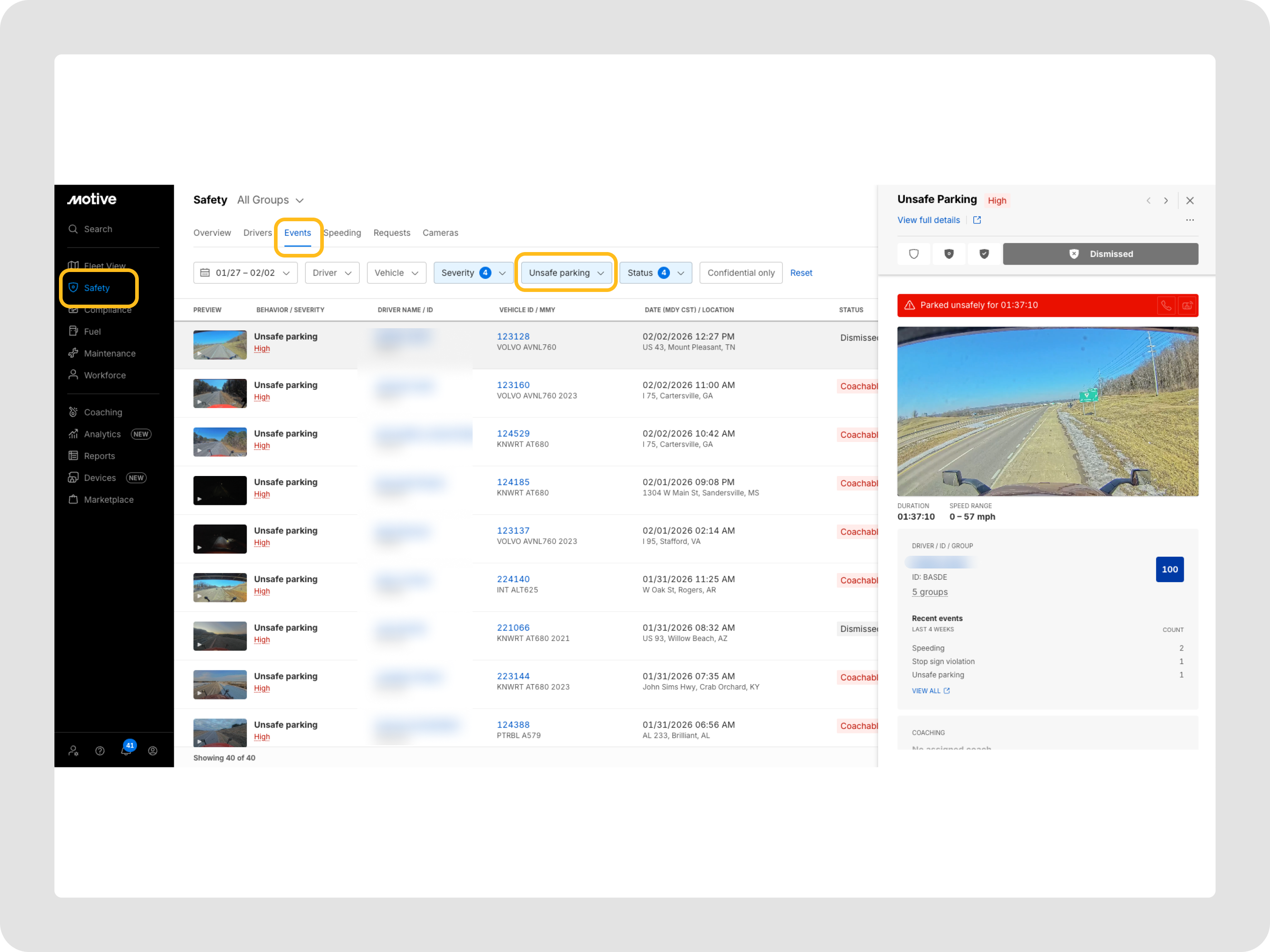
Task: Expand the Severity filter dropdown
Action: 473,272
